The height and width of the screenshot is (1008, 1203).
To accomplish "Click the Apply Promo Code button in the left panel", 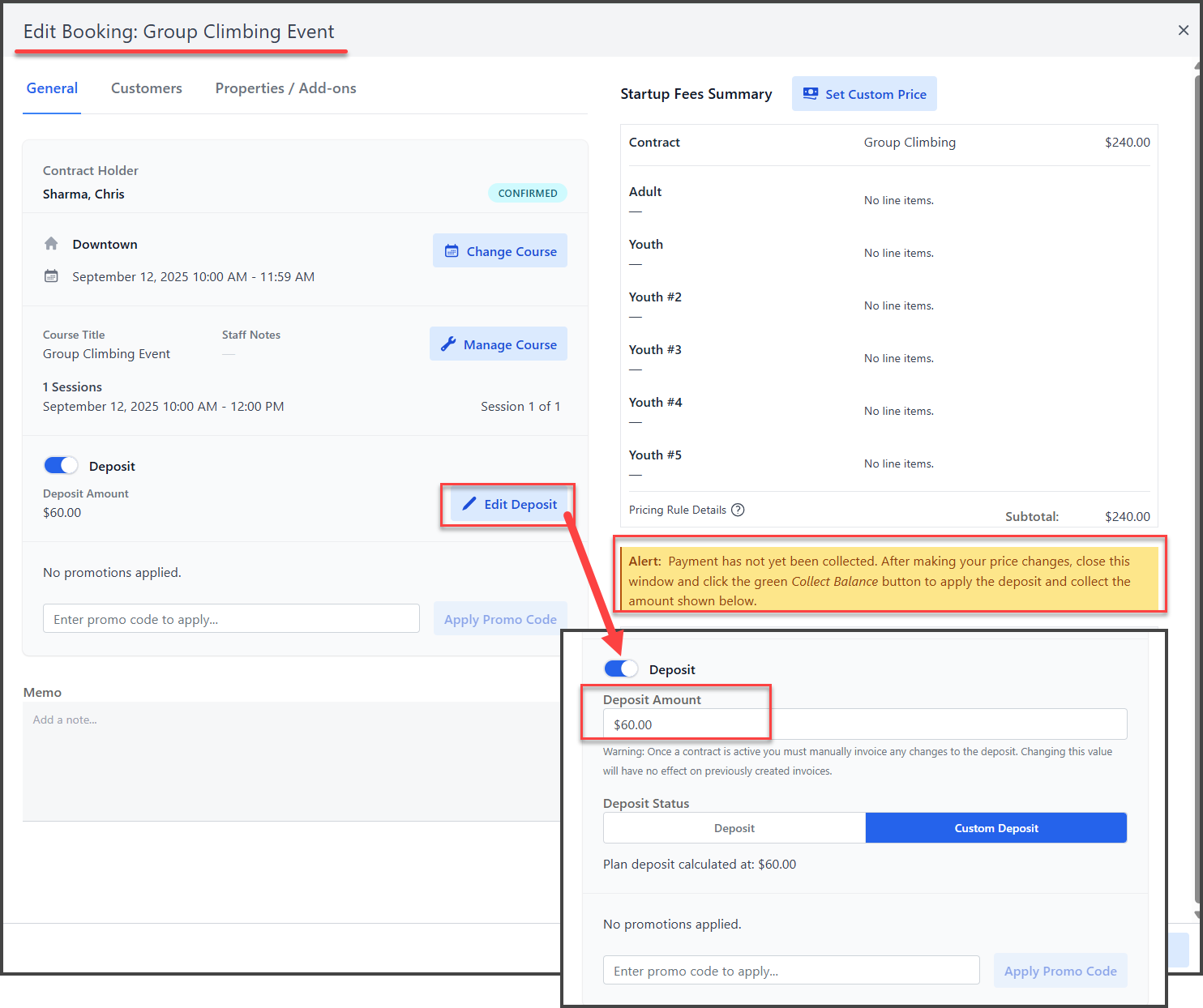I will 500,619.
